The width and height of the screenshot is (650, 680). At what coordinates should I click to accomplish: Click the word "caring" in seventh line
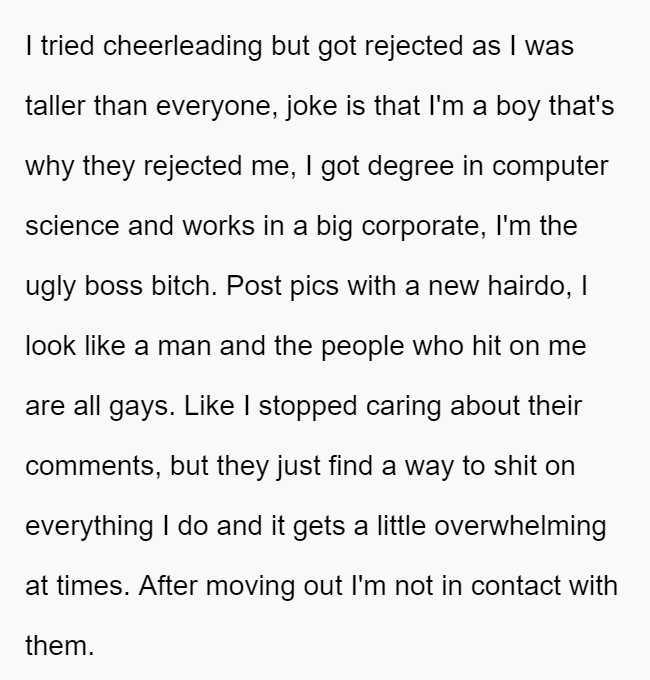click(403, 407)
